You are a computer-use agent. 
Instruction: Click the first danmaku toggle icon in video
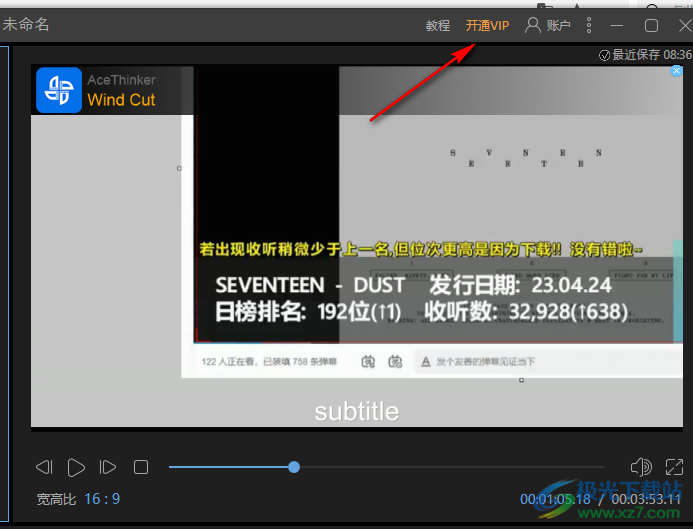click(368, 362)
